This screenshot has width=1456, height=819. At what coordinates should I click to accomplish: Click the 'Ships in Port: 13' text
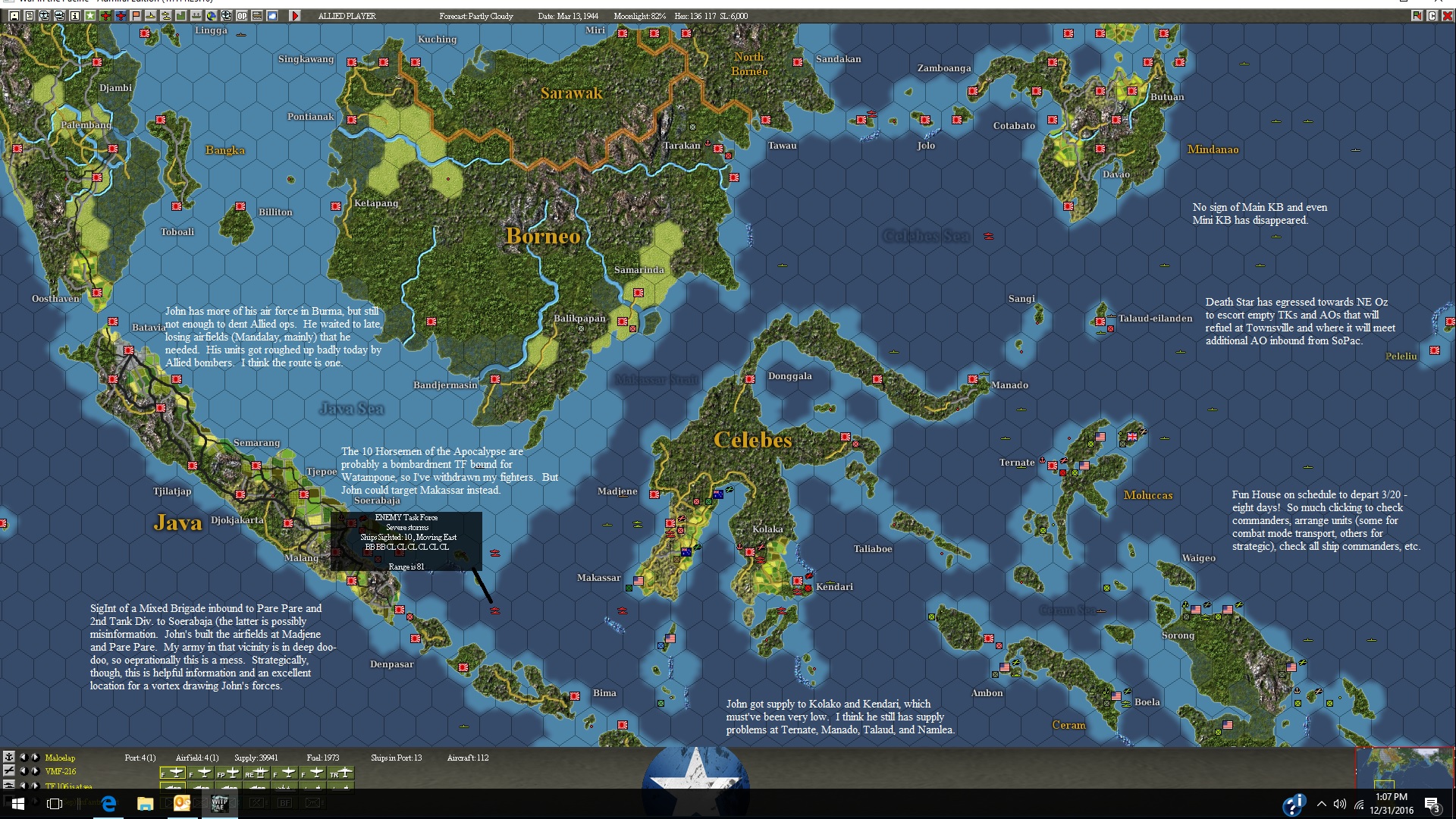(x=396, y=758)
